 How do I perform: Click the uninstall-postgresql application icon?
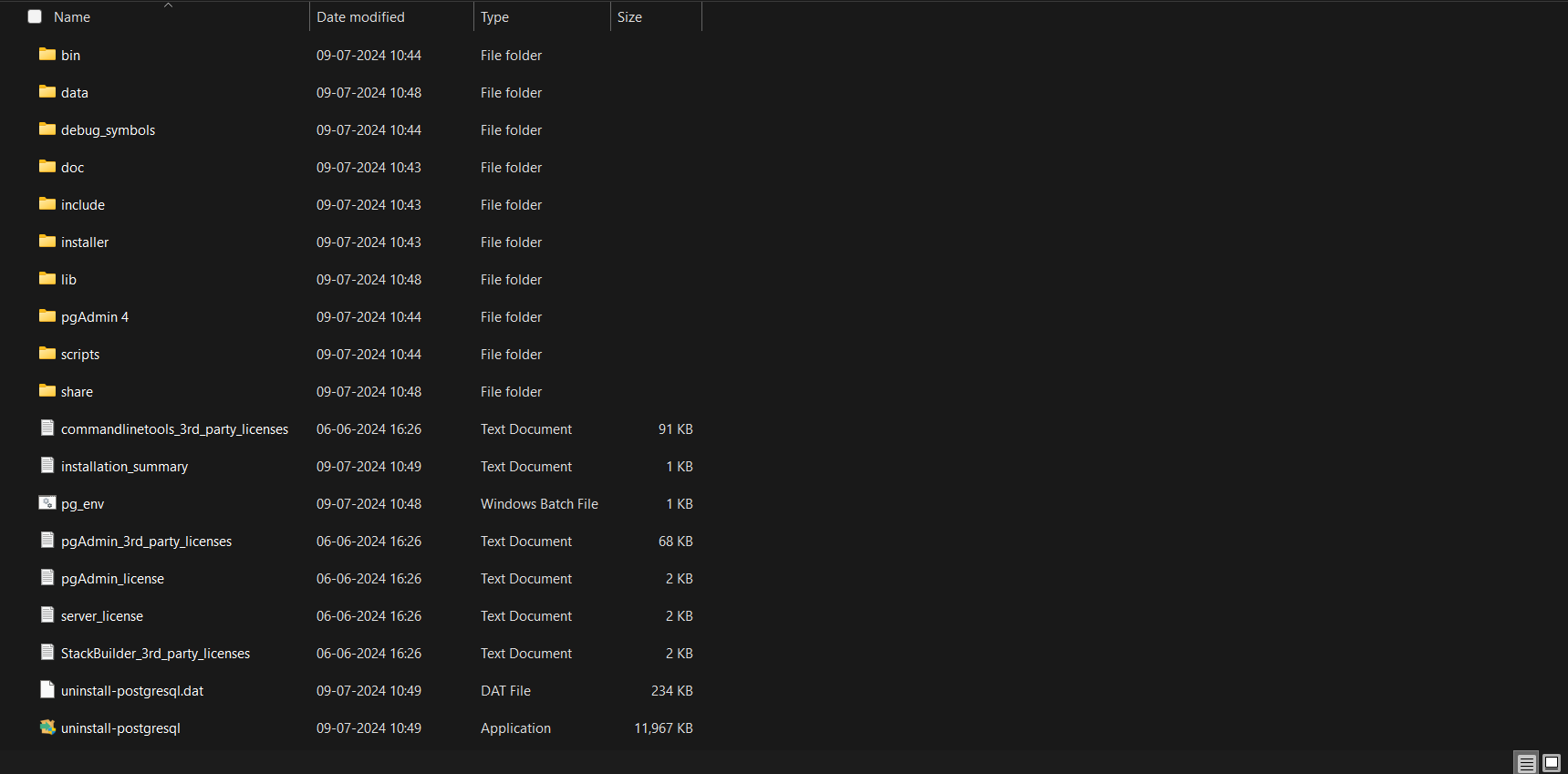[47, 727]
